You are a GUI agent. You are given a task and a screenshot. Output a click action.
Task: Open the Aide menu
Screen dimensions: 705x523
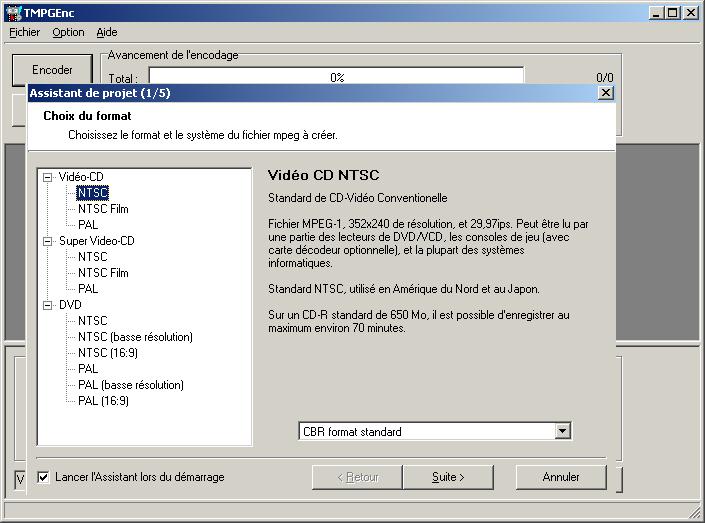[x=106, y=32]
